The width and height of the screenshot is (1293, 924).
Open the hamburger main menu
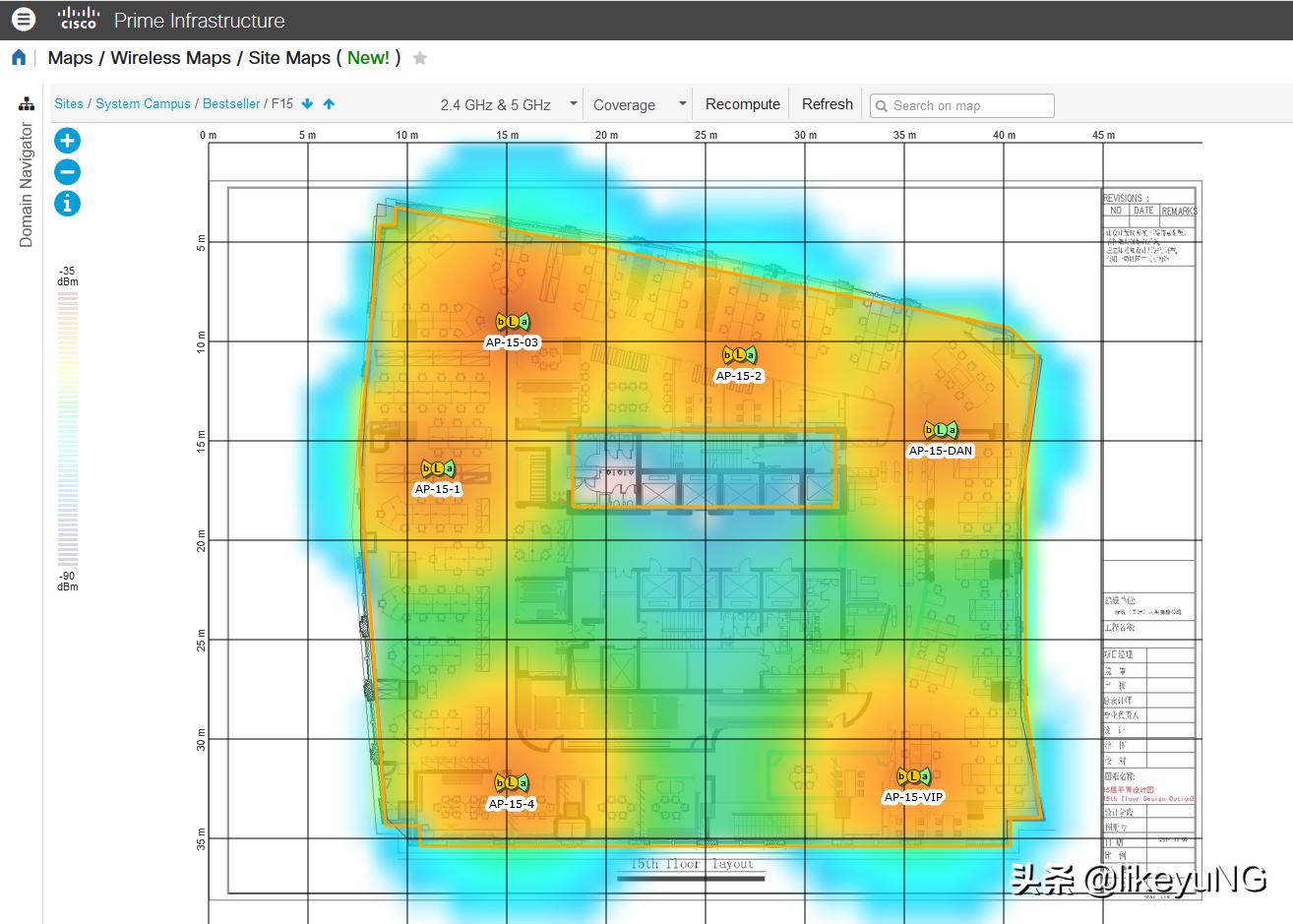(24, 19)
